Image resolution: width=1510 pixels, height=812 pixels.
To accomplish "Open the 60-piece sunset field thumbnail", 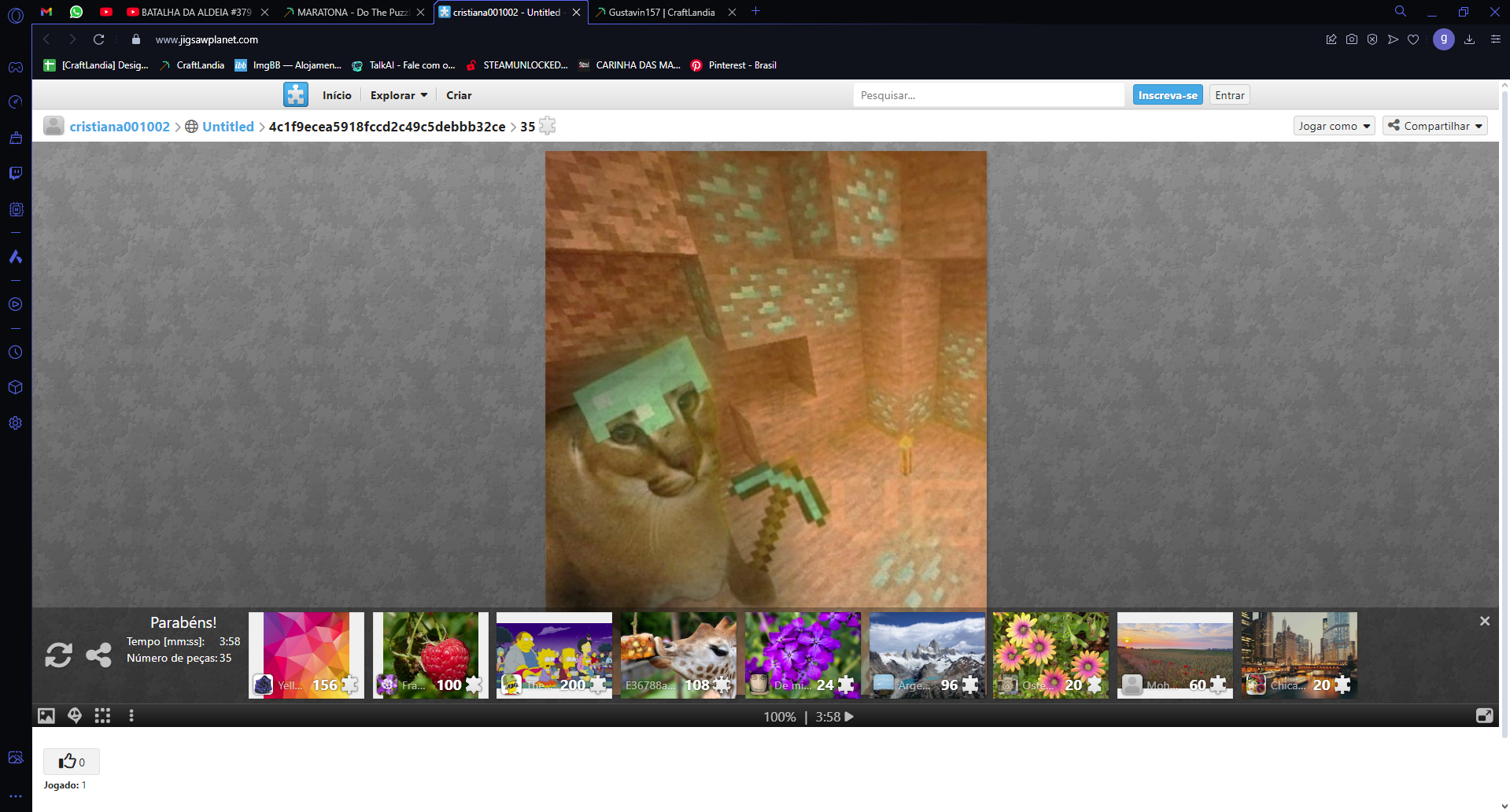I will coord(1175,655).
